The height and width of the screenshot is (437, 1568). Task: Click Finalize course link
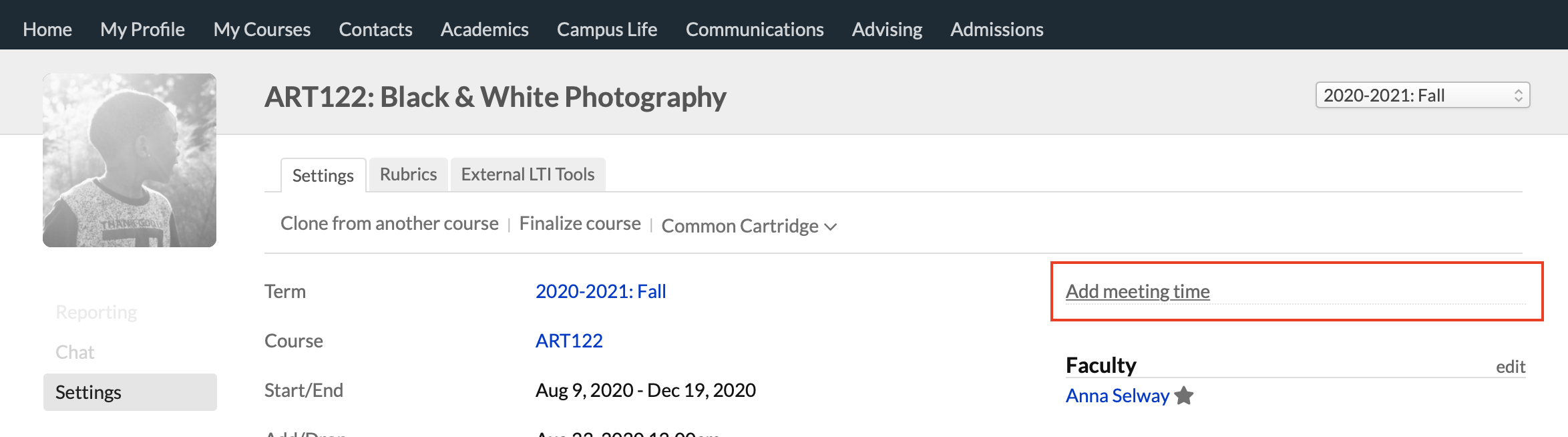(580, 223)
